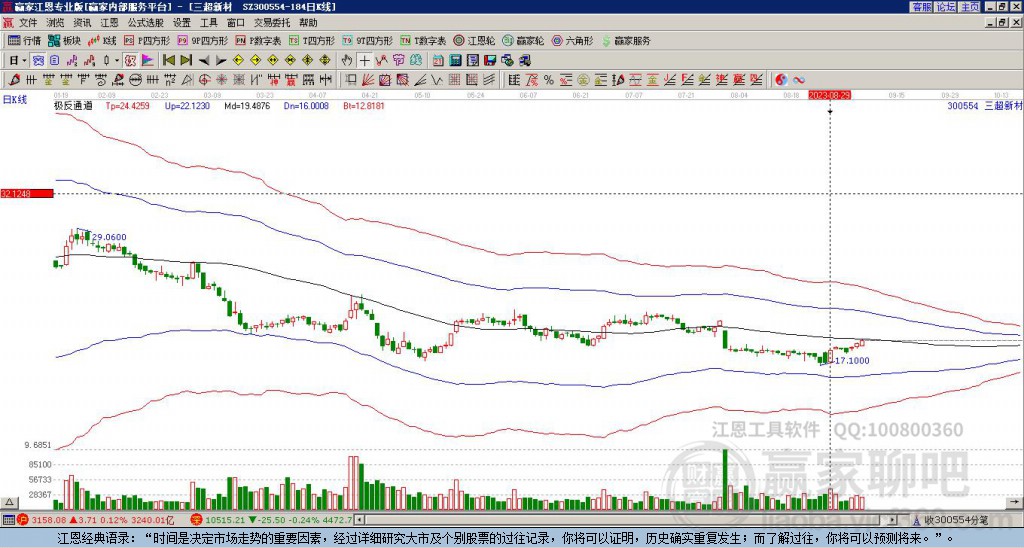Jump to first bar using skip-start arrow
Image resolution: width=1024 pixels, height=548 pixels.
168,61
